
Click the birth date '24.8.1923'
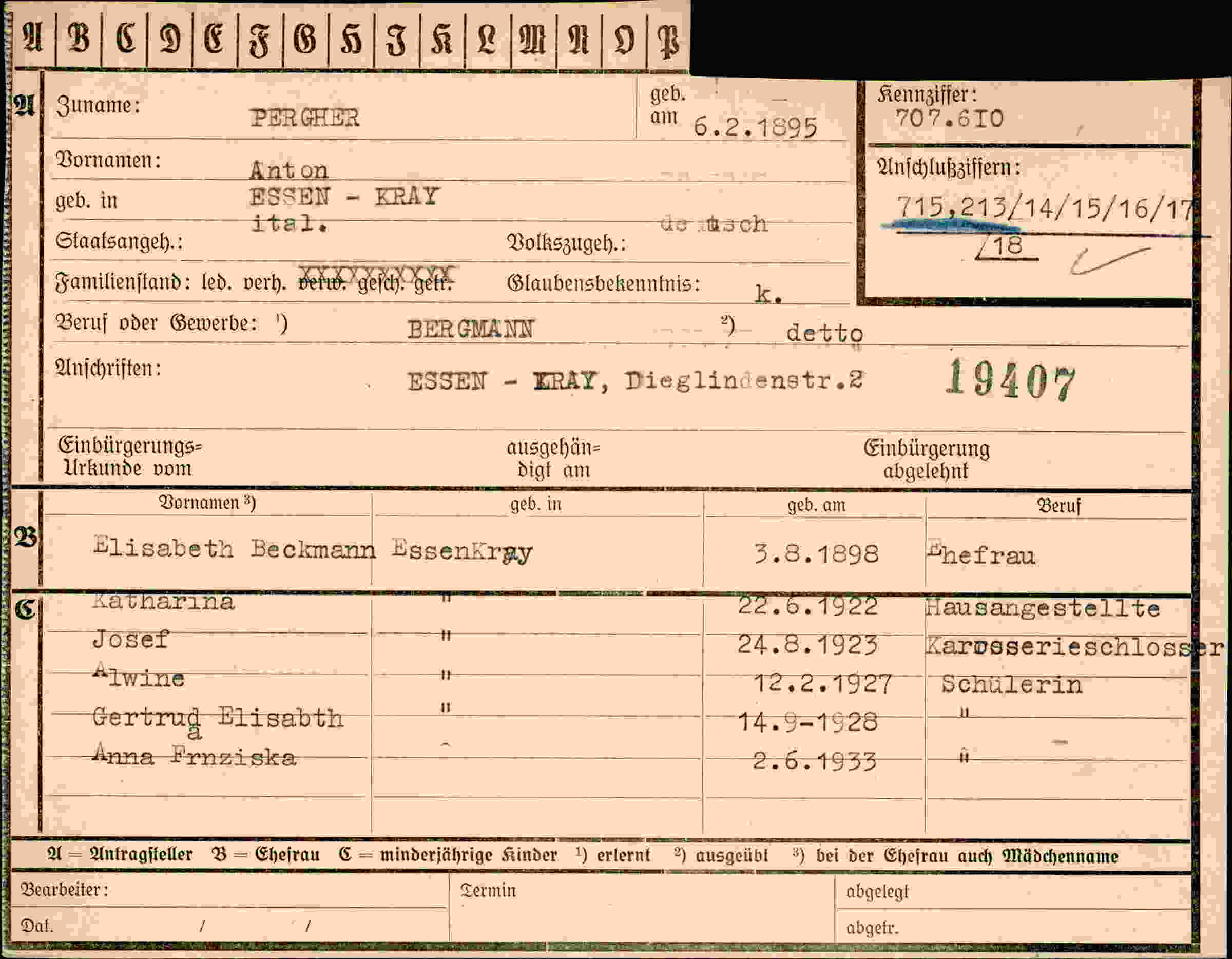pos(808,644)
